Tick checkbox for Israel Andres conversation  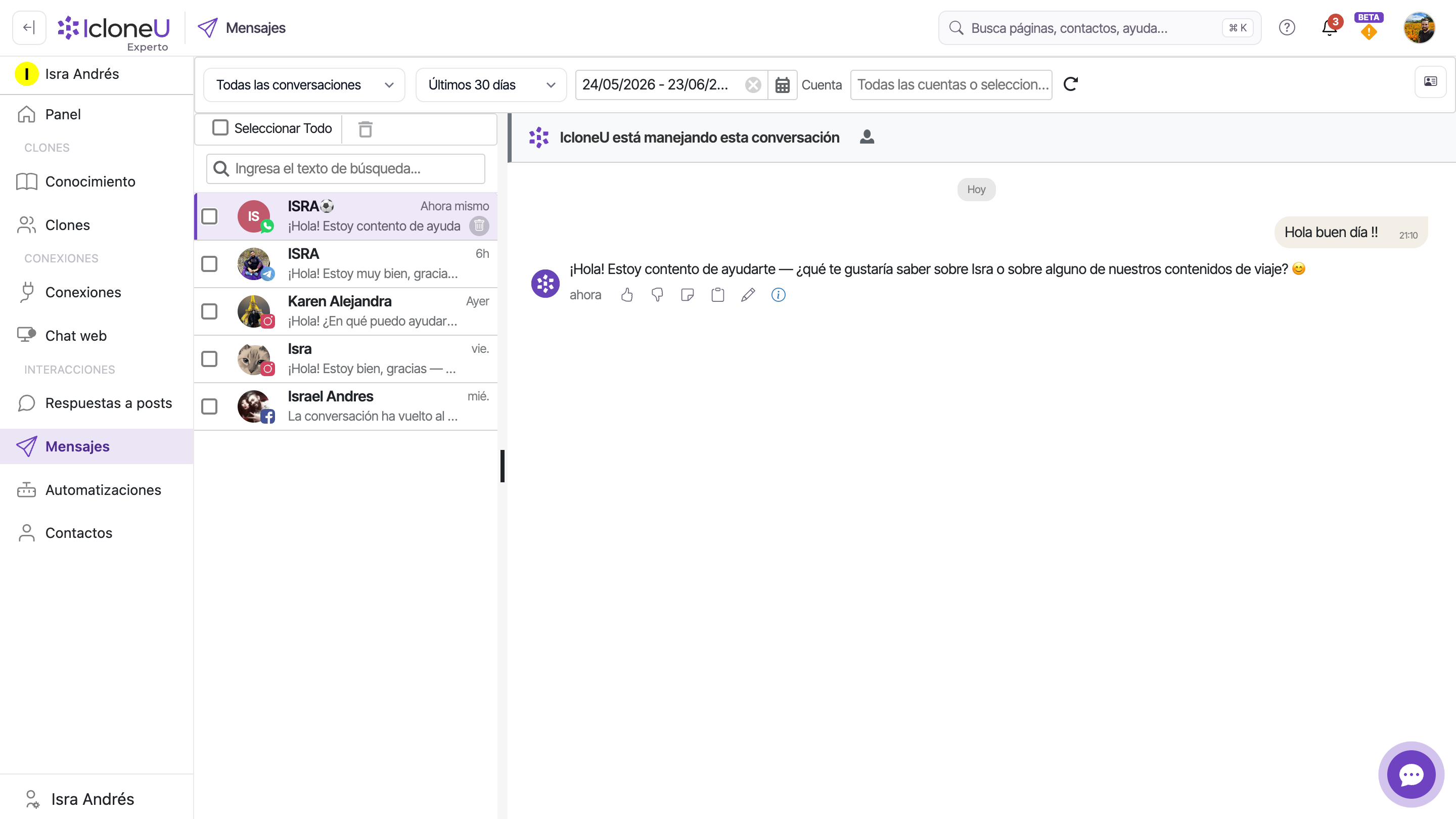coord(209,406)
